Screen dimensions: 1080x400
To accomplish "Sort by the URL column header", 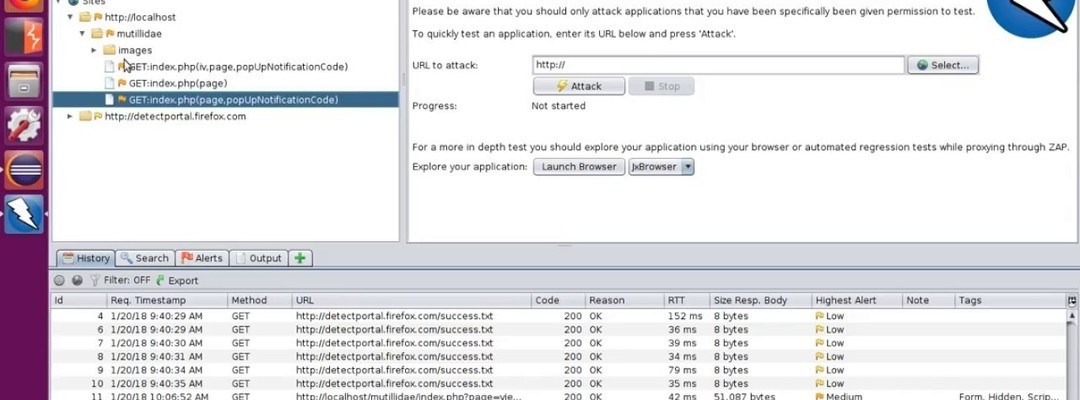I will 412,301.
